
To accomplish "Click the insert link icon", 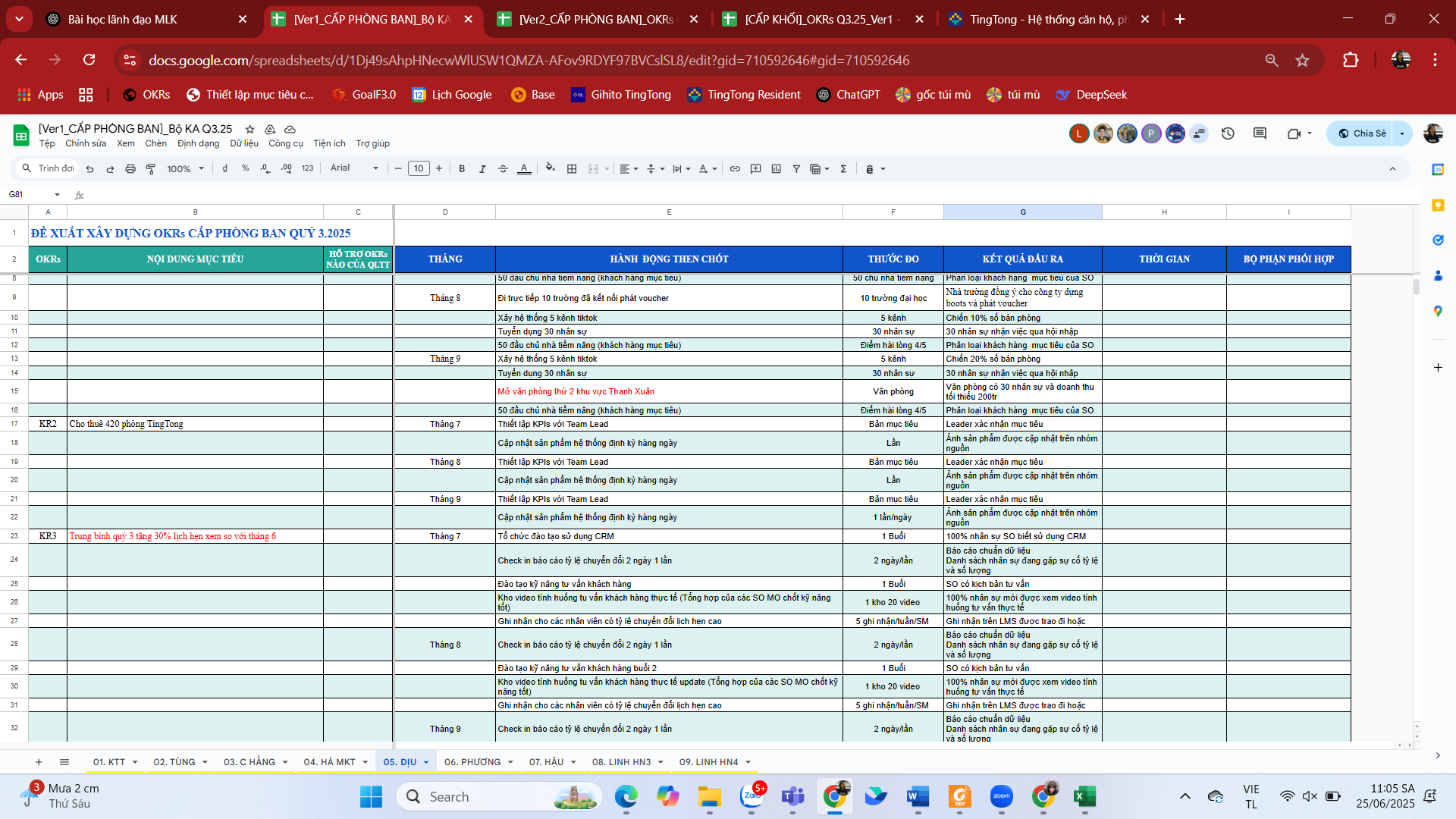I will [x=735, y=168].
